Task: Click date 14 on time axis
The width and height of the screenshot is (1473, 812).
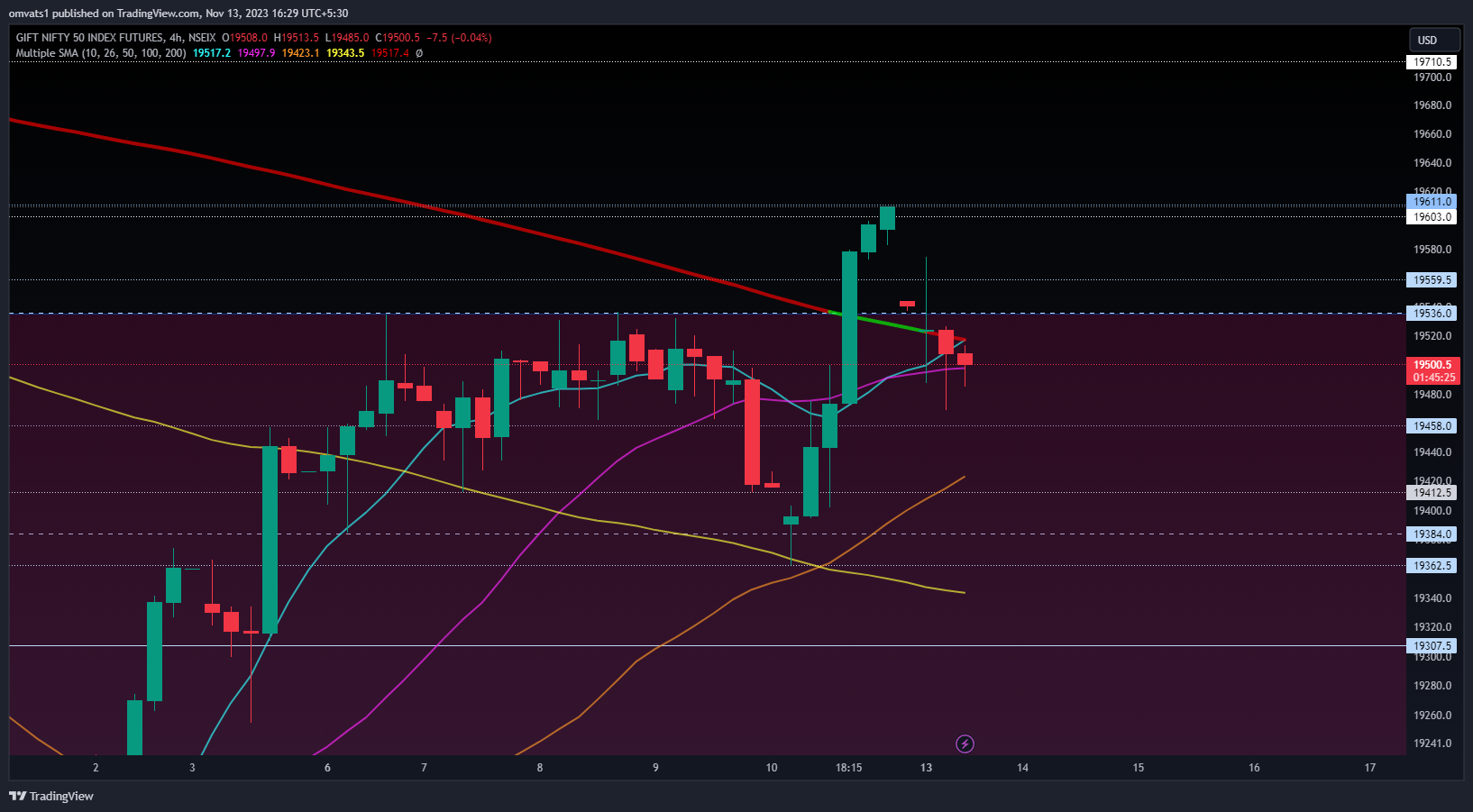Action: [x=1022, y=768]
